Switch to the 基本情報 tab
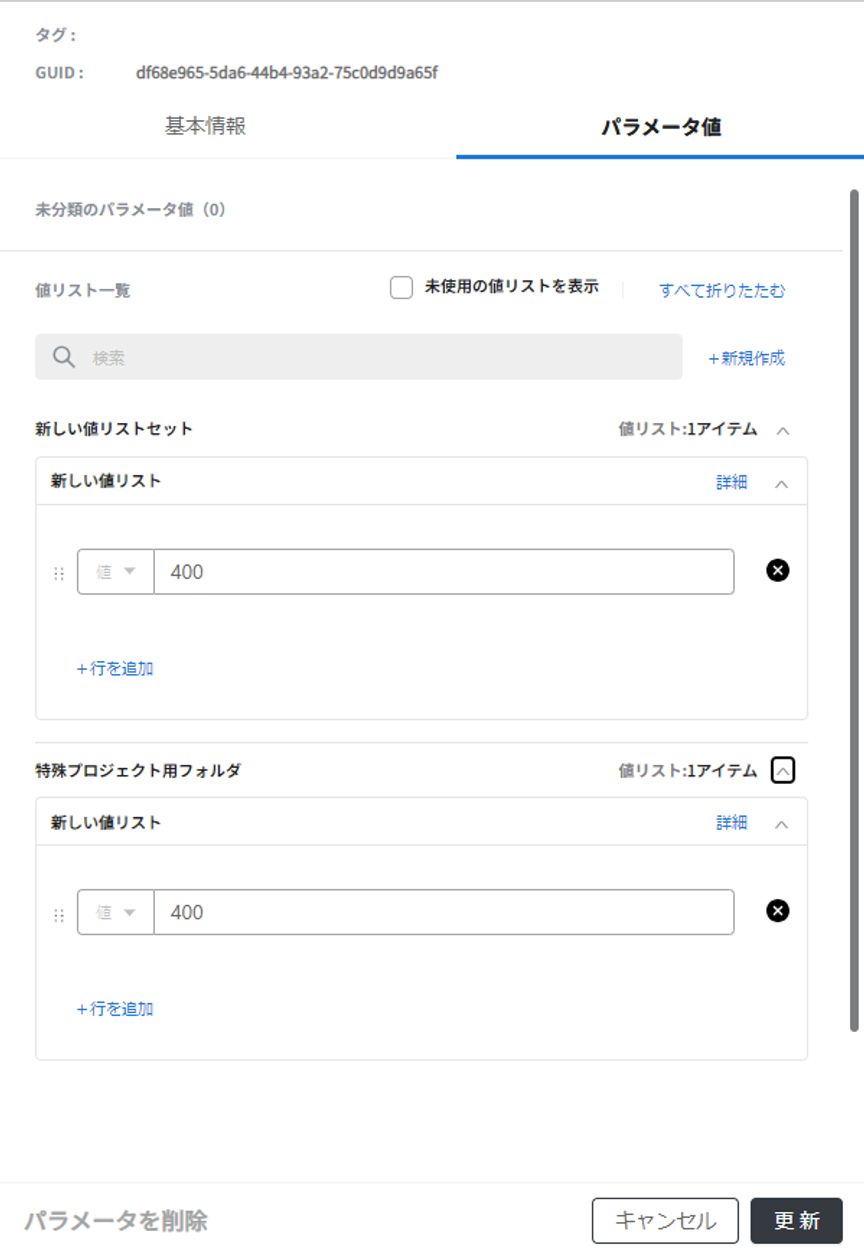864x1258 pixels. (205, 127)
